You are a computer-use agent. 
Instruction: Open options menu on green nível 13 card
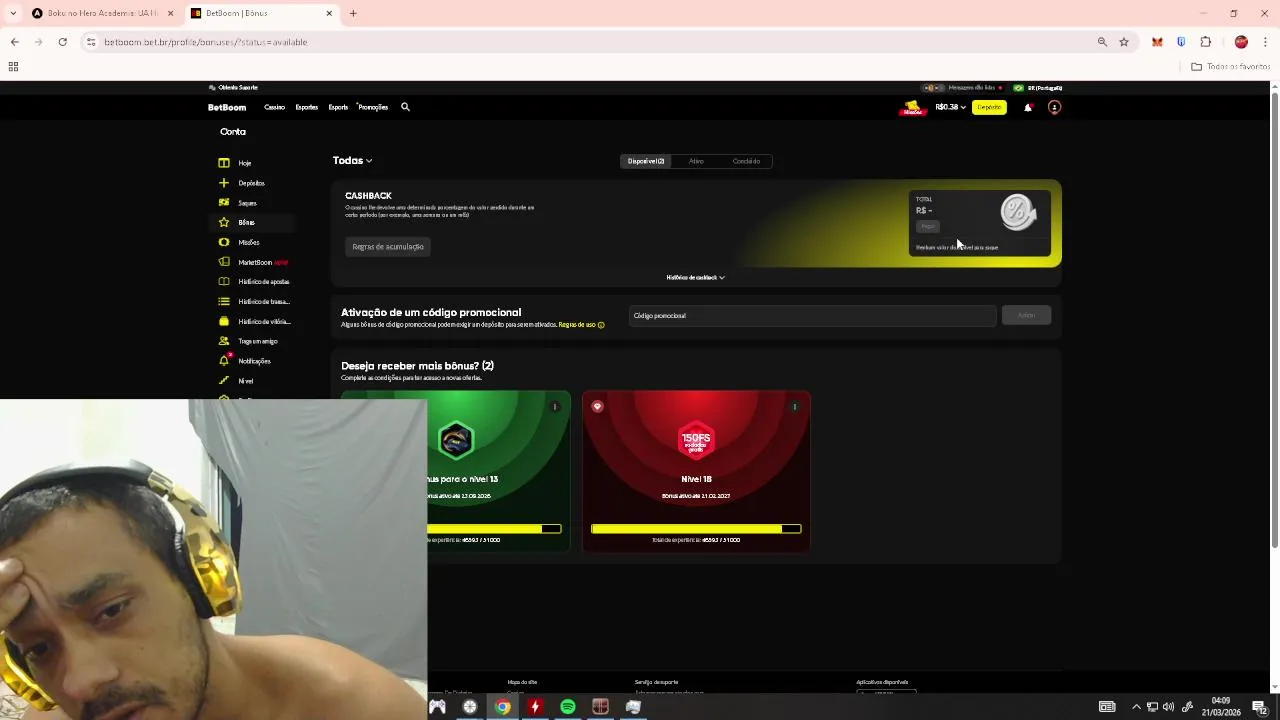(555, 407)
